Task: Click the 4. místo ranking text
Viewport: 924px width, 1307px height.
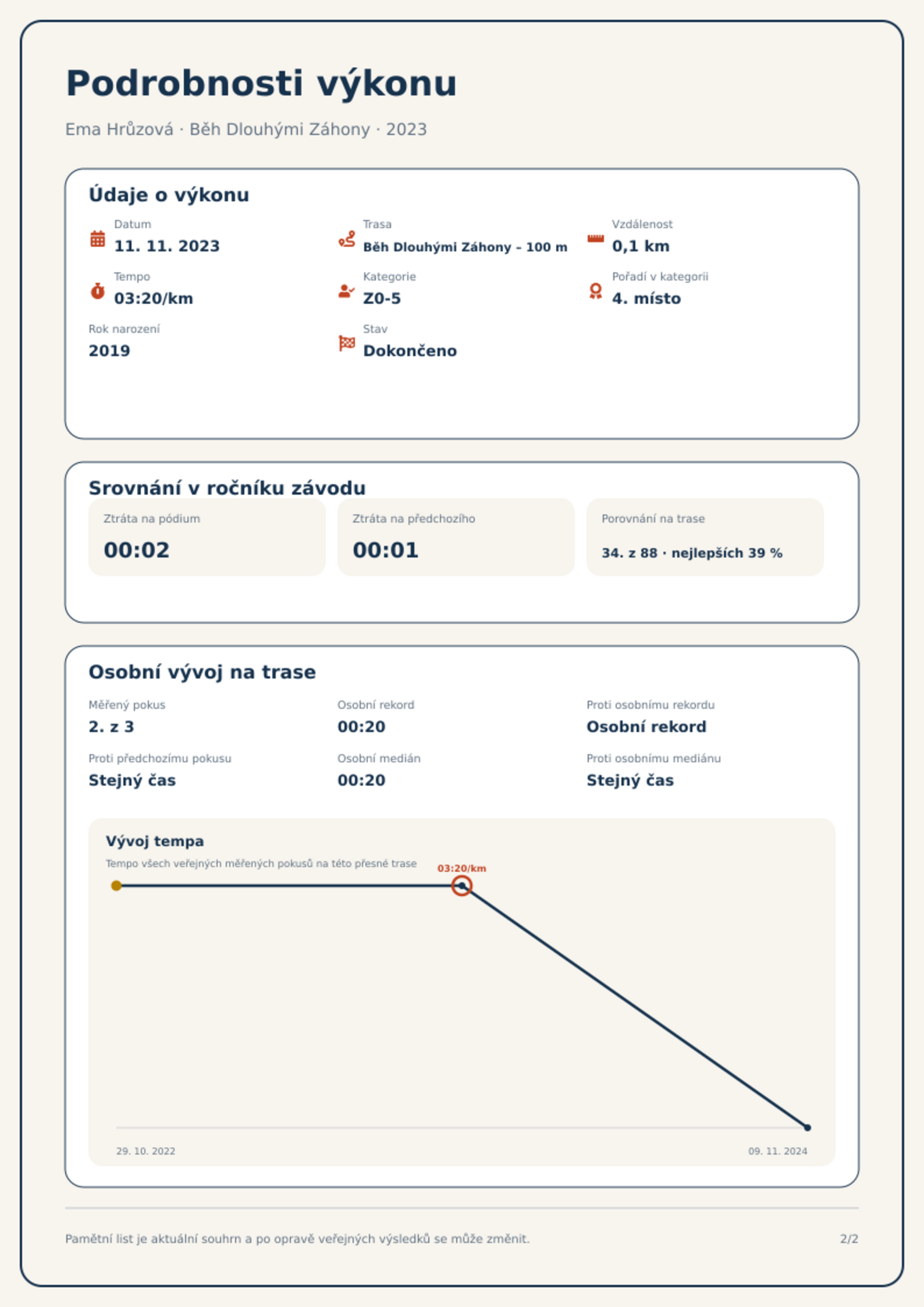Action: click(x=646, y=299)
